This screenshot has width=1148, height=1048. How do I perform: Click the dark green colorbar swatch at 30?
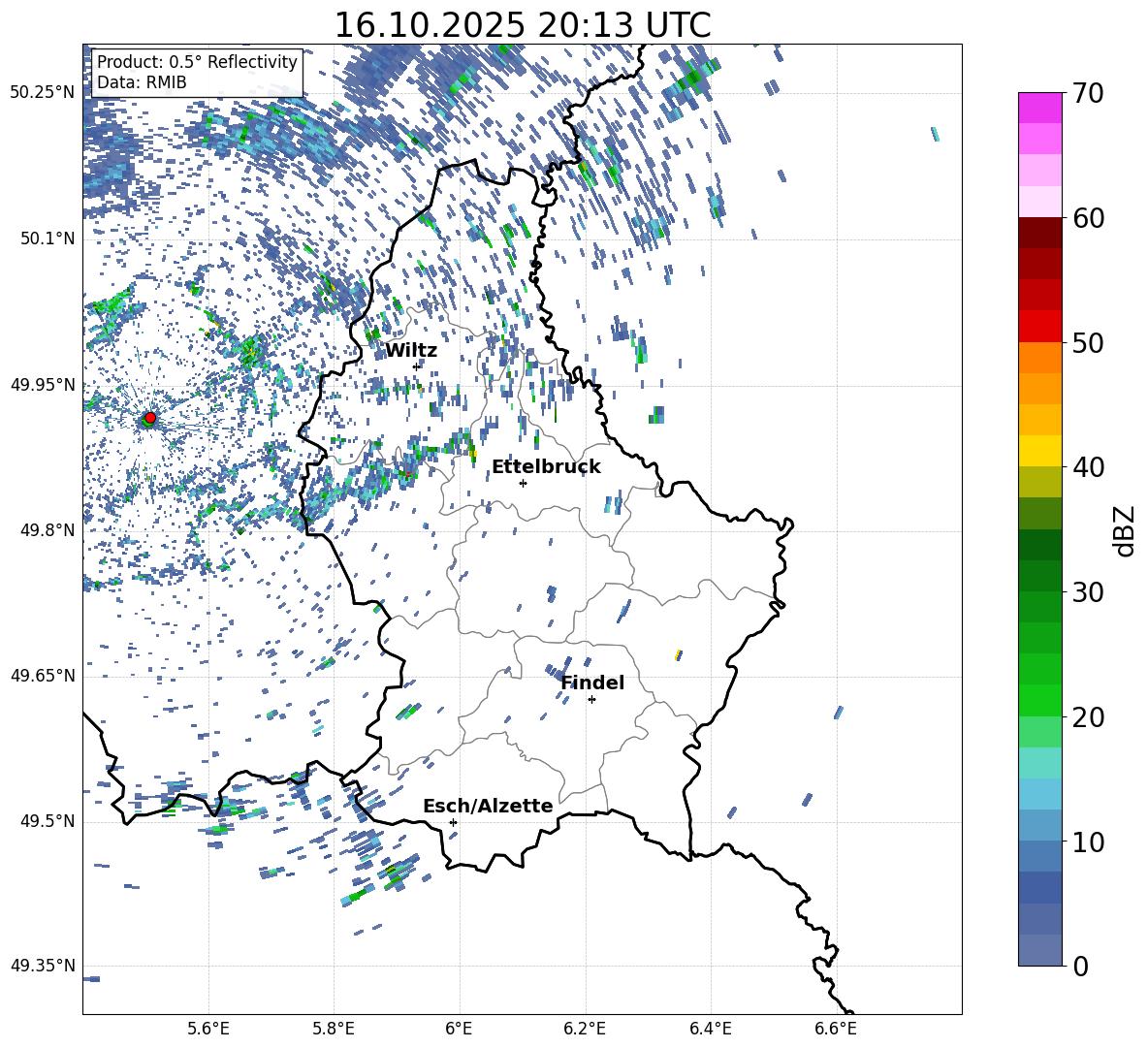[1039, 576]
